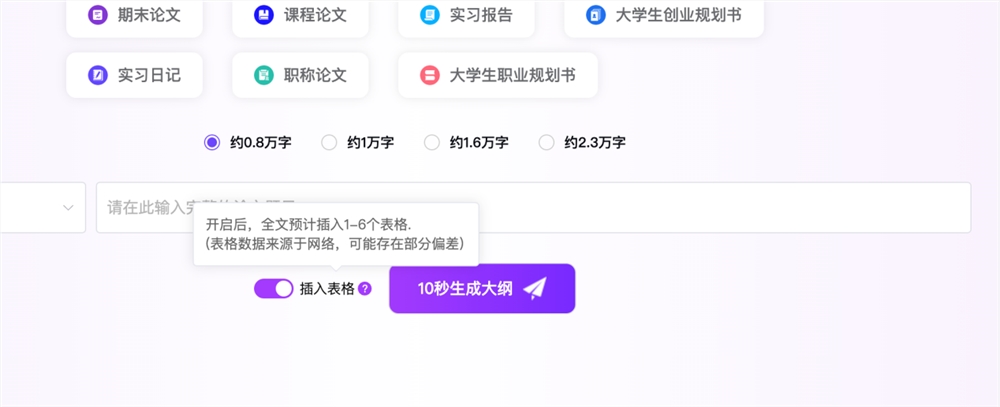Select the 约0.8万字 radio option
Viewport: 1000px width, 407px height.
pyautogui.click(x=211, y=142)
